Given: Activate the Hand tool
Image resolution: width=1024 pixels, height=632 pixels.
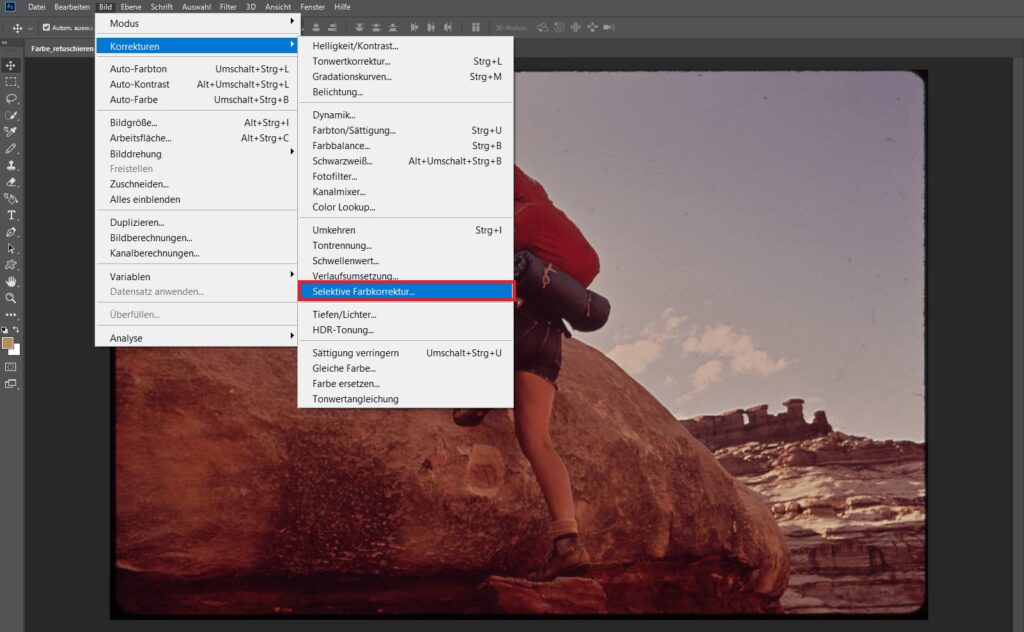Looking at the screenshot, I should pos(11,281).
